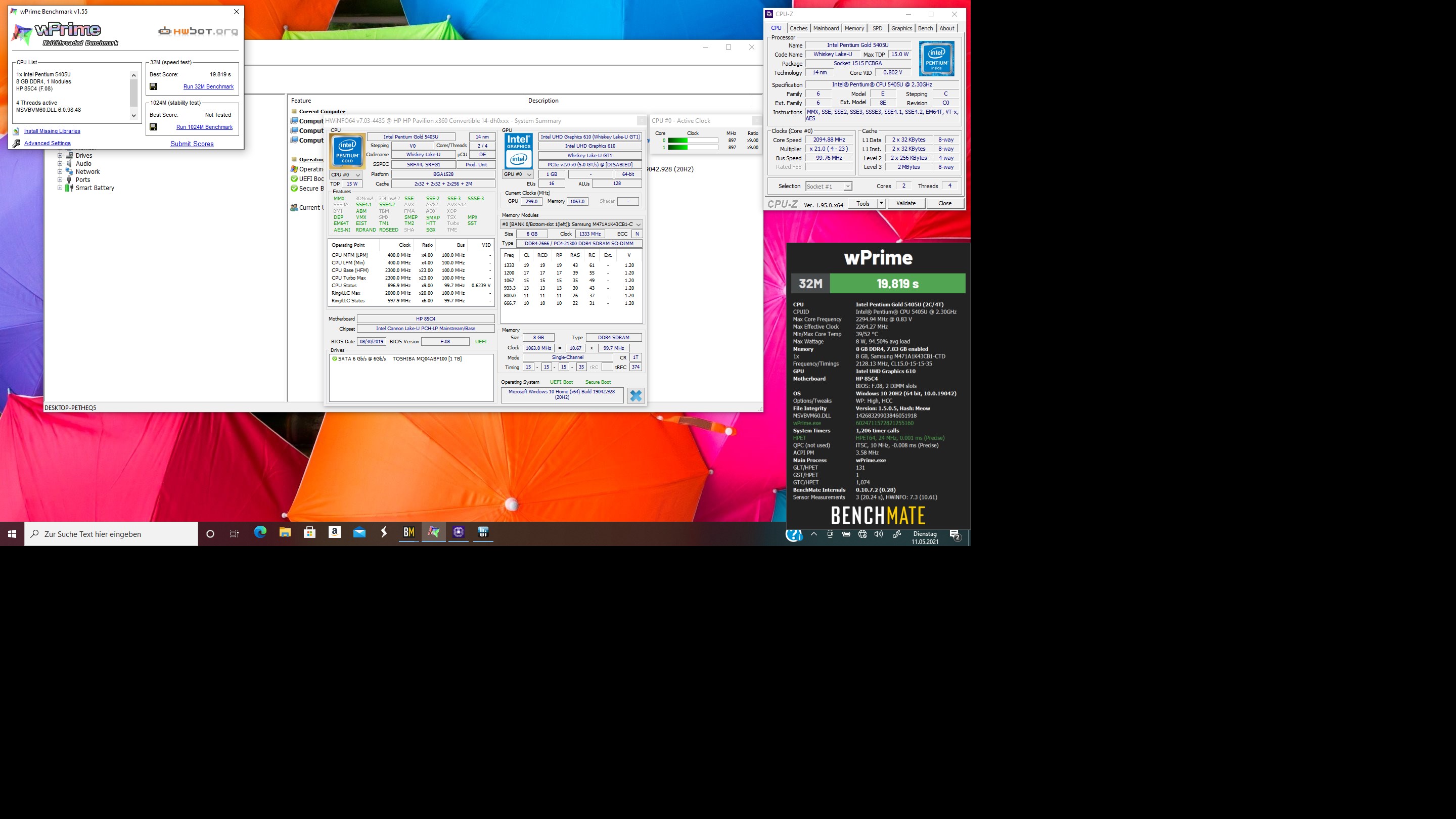Screen dimensions: 1456x819
Task: Open network status in system tray
Action: [862, 534]
